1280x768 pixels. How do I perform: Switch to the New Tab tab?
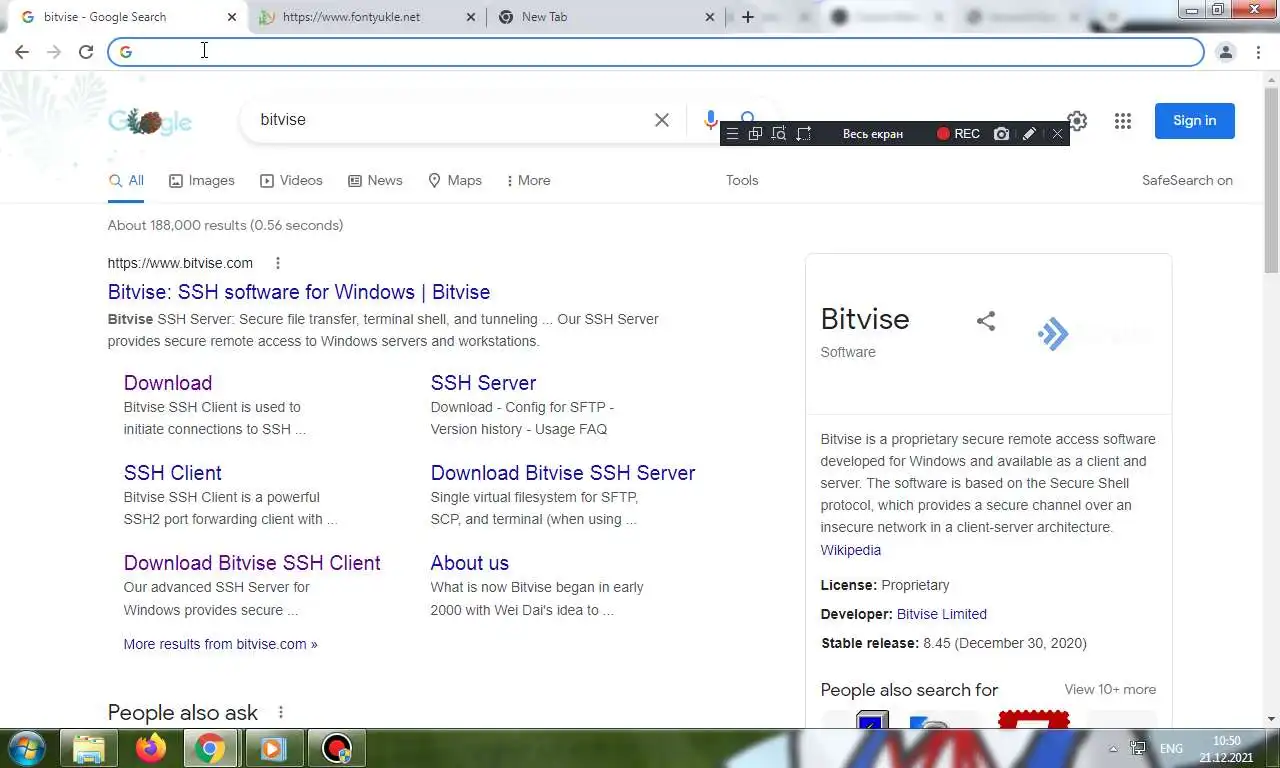coord(606,17)
